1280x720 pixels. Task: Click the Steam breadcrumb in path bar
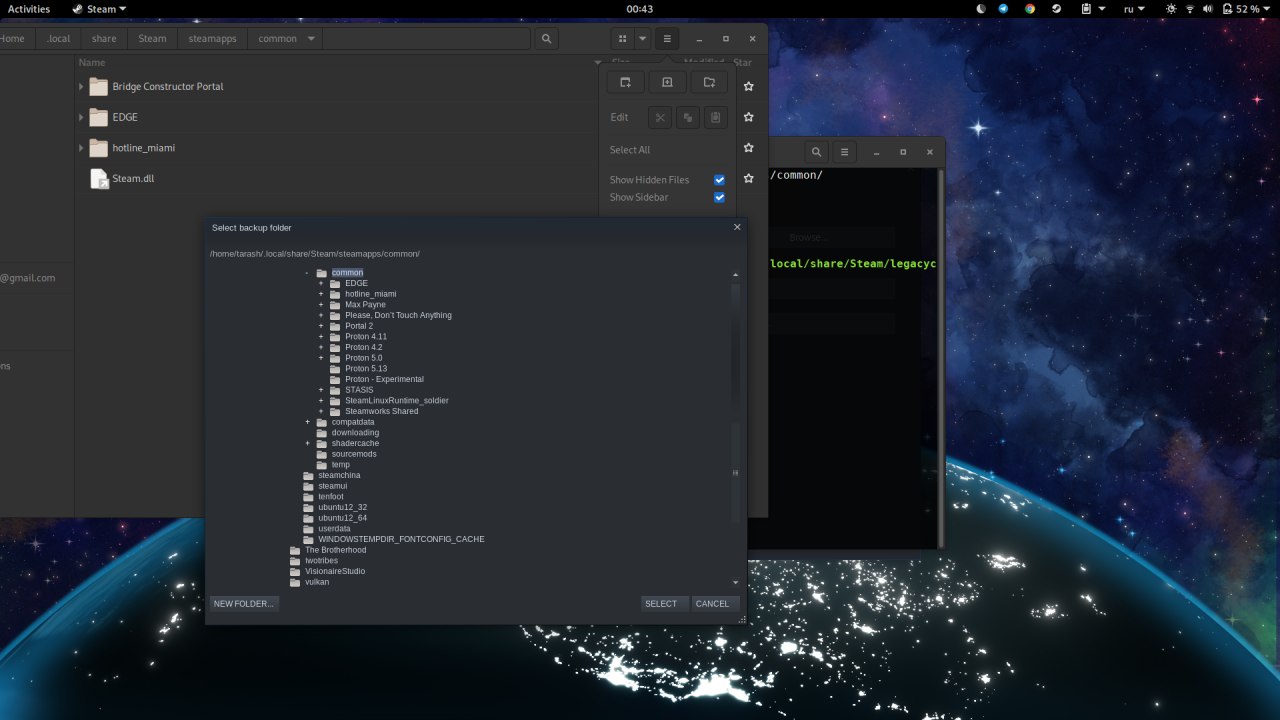pyautogui.click(x=152, y=39)
